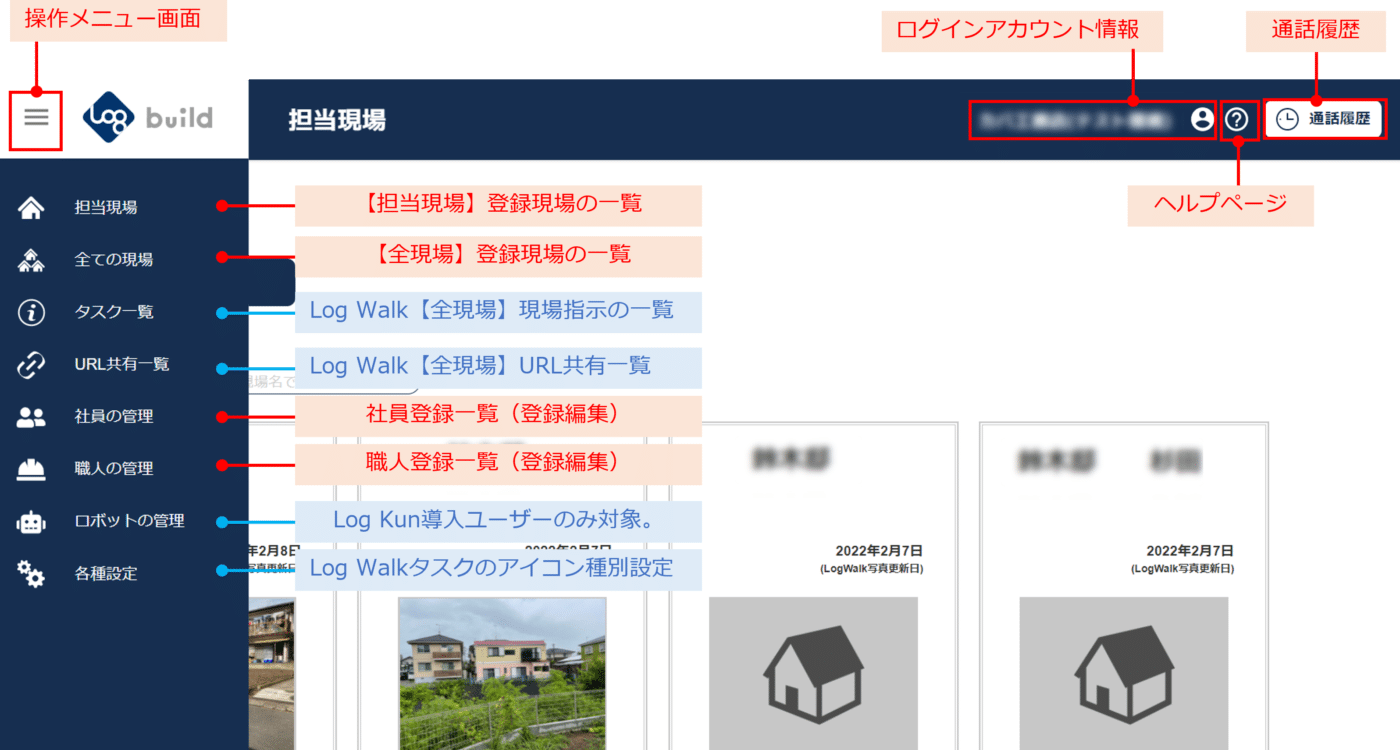The width and height of the screenshot is (1400, 750).
Task: Click the 通話履歴 button
Action: click(1324, 119)
